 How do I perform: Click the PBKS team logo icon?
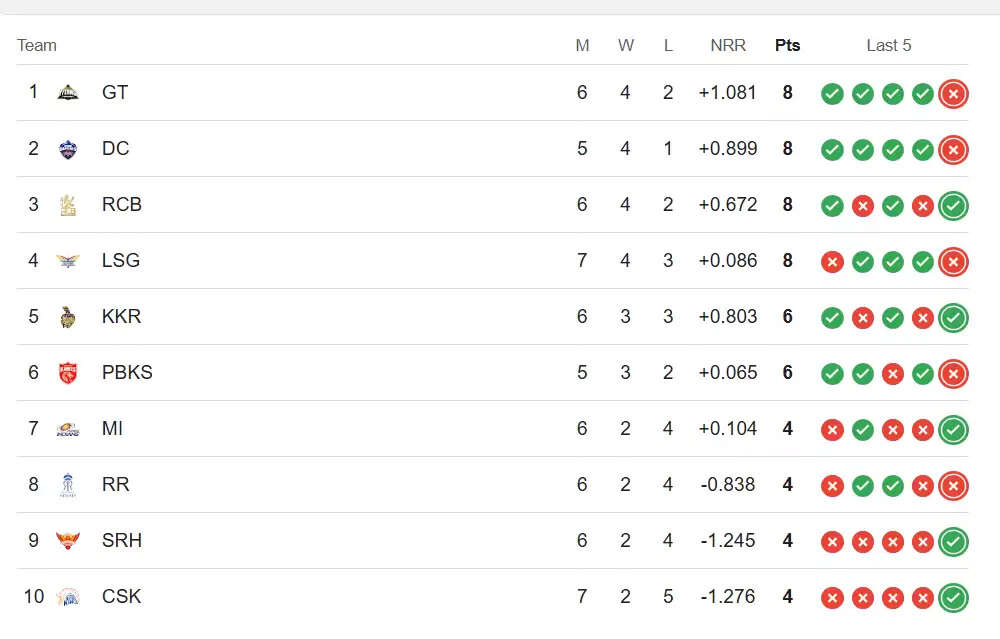[68, 373]
